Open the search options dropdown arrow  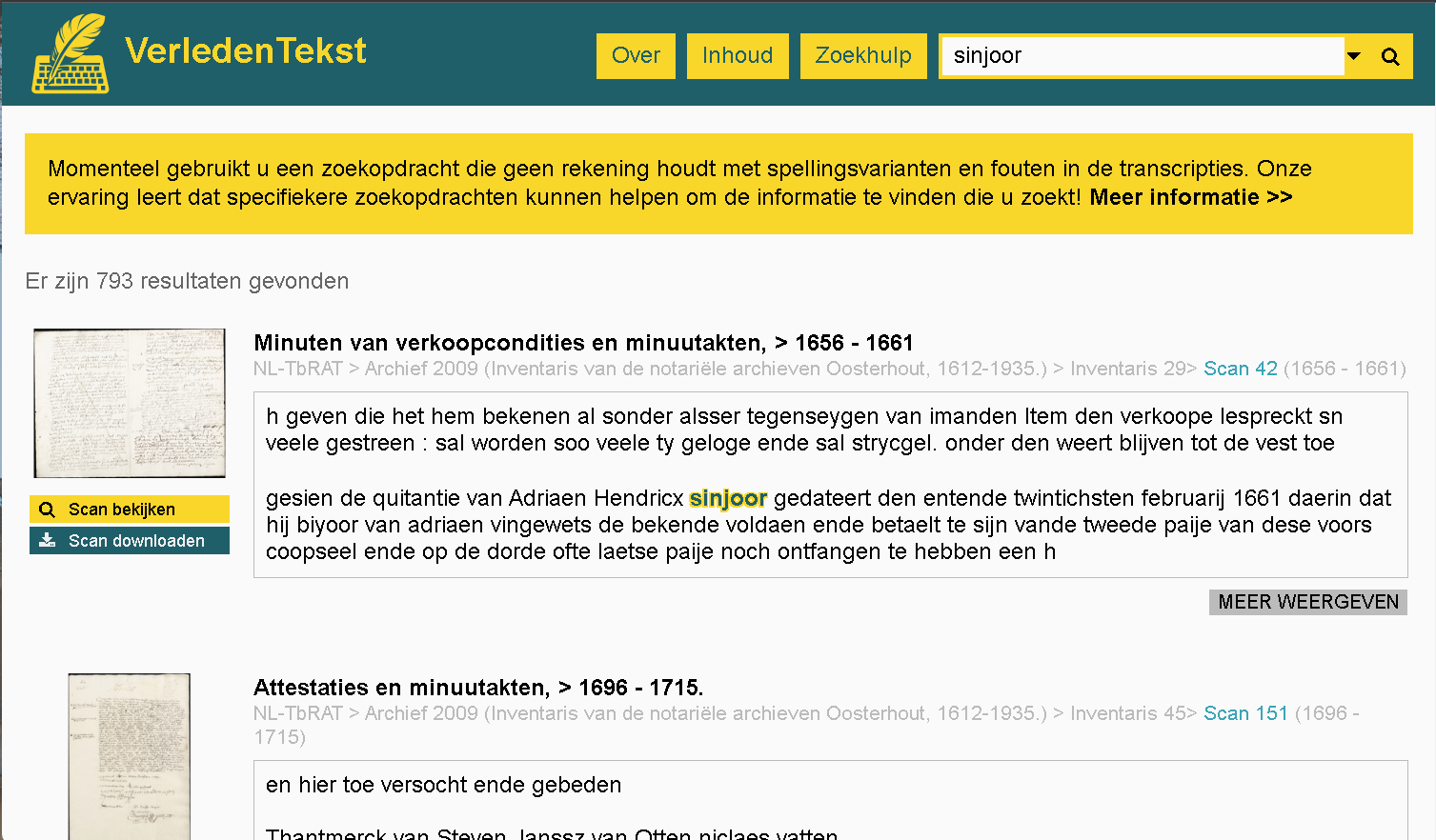pos(1353,56)
